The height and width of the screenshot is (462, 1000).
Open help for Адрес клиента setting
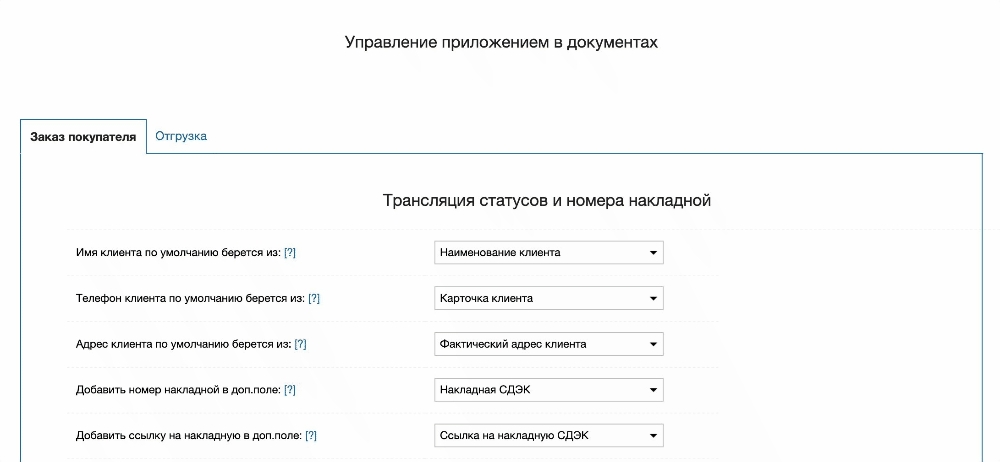(x=300, y=345)
